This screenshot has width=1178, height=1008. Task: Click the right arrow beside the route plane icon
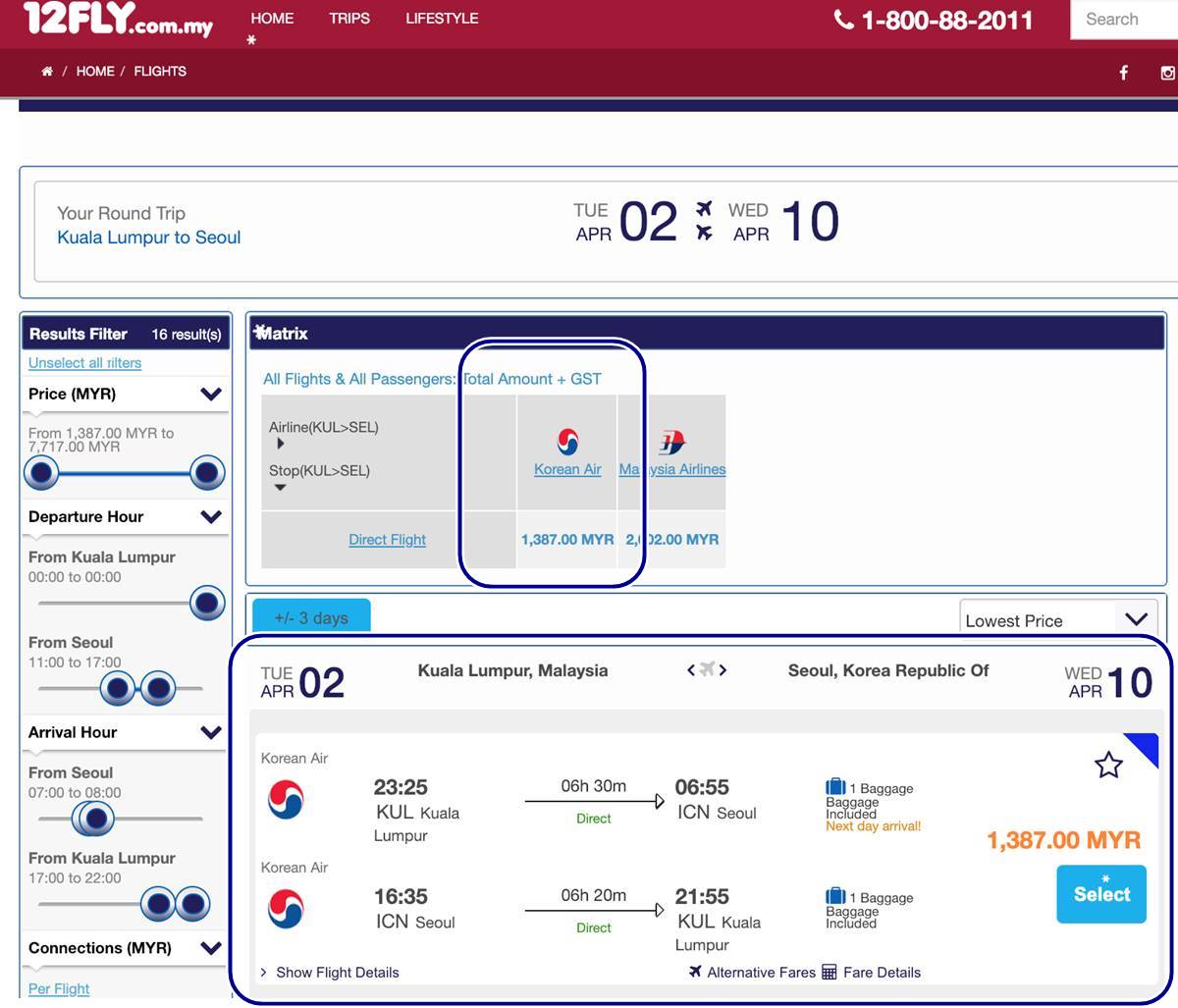click(723, 670)
